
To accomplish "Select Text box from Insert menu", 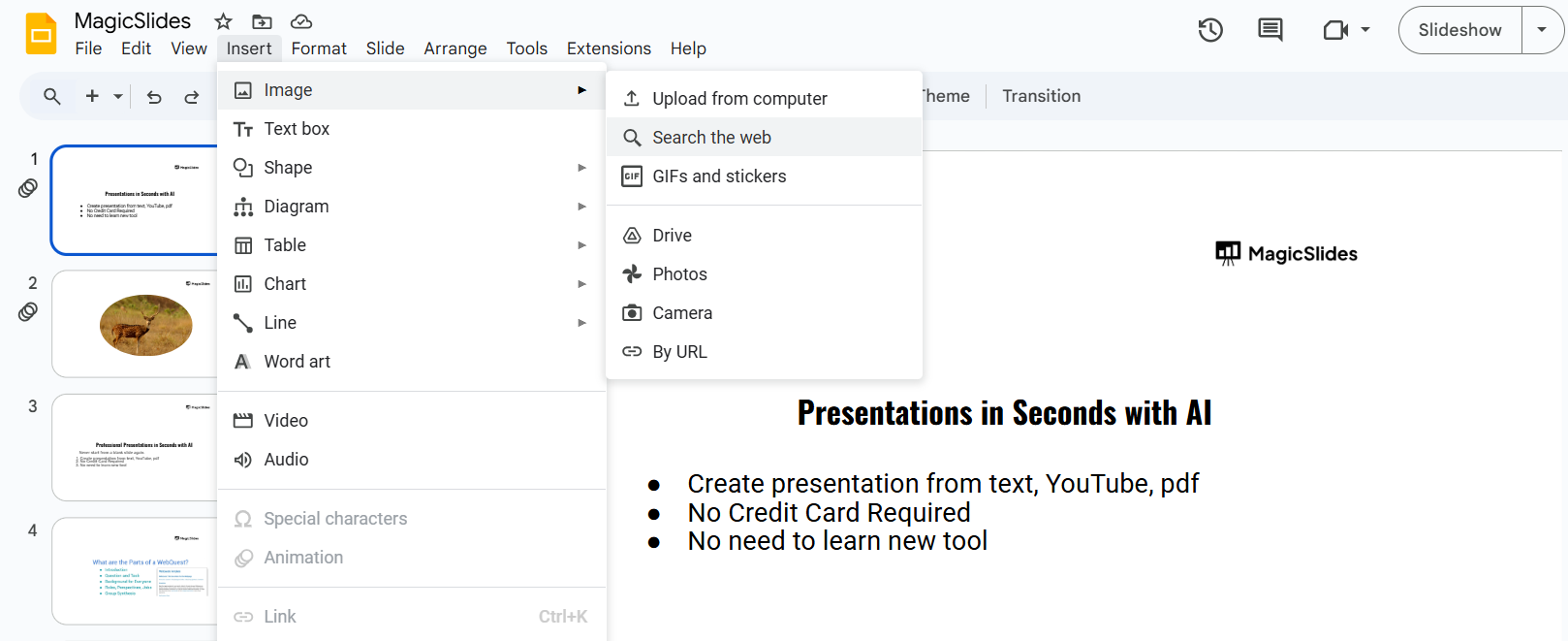I will pos(297,129).
